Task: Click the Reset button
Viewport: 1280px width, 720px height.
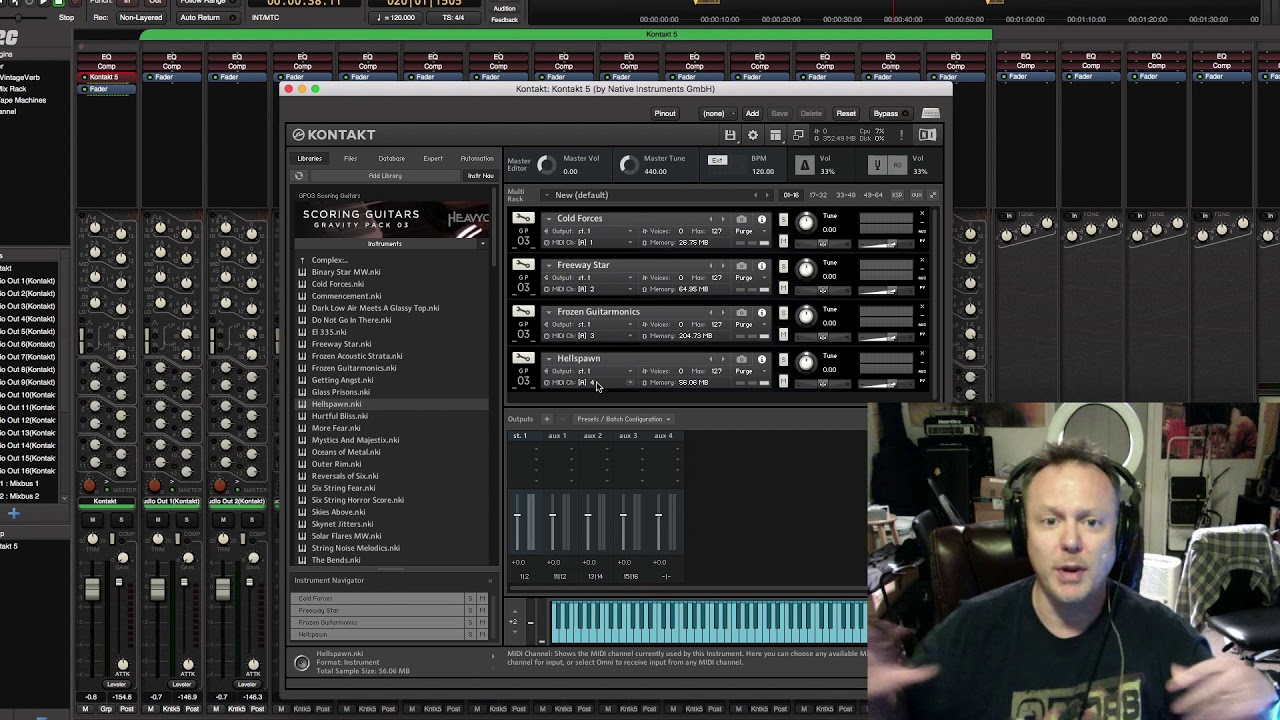Action: pos(846,113)
